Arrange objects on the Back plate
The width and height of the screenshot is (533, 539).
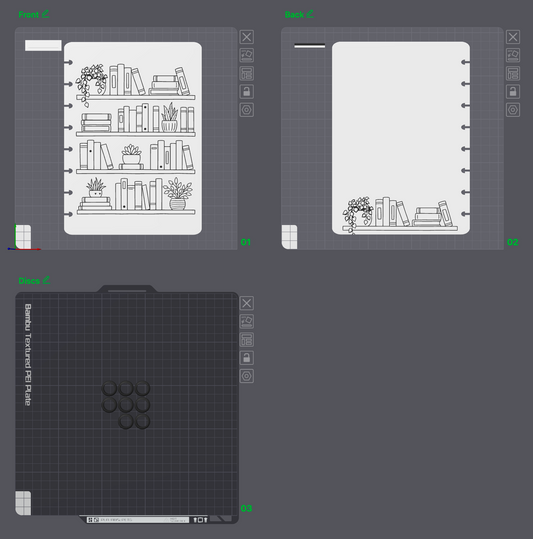[513, 73]
